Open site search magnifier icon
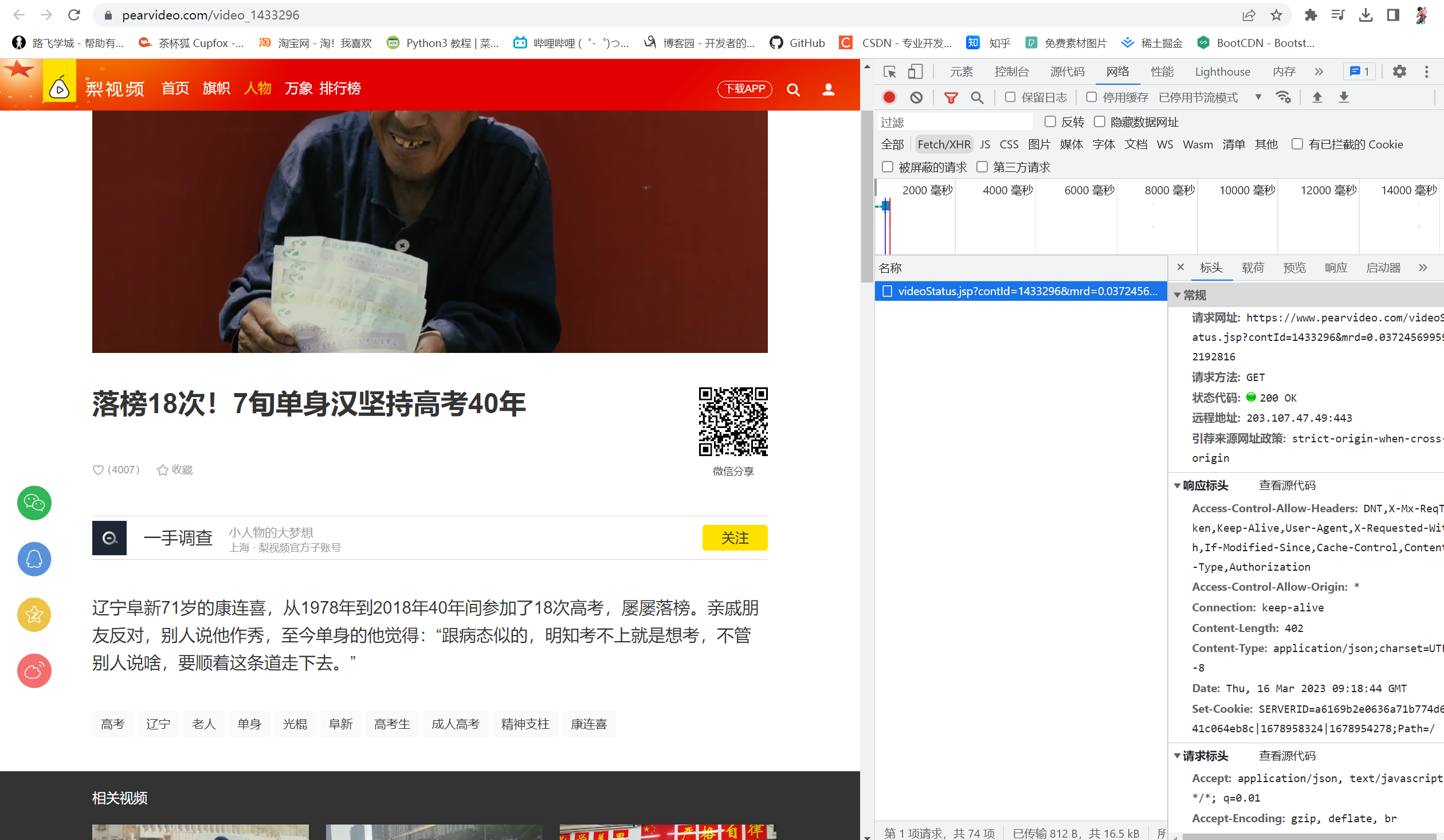The width and height of the screenshot is (1444, 840). (x=793, y=89)
